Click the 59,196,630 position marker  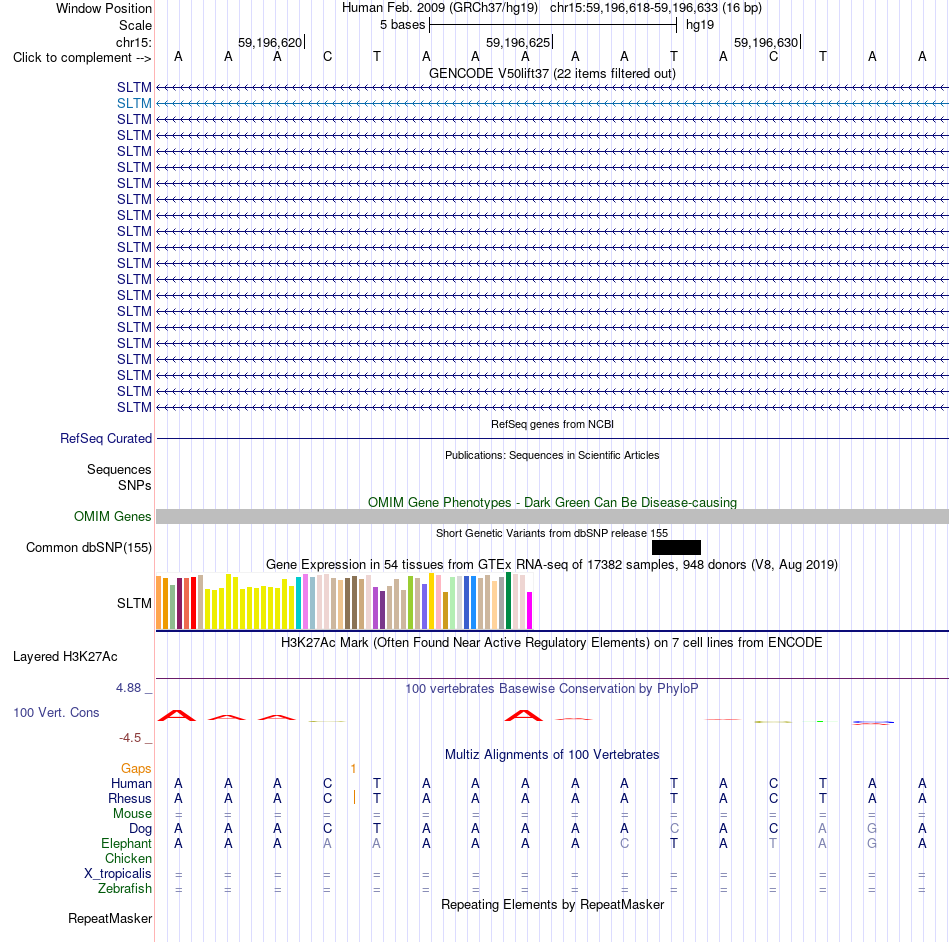coord(766,42)
